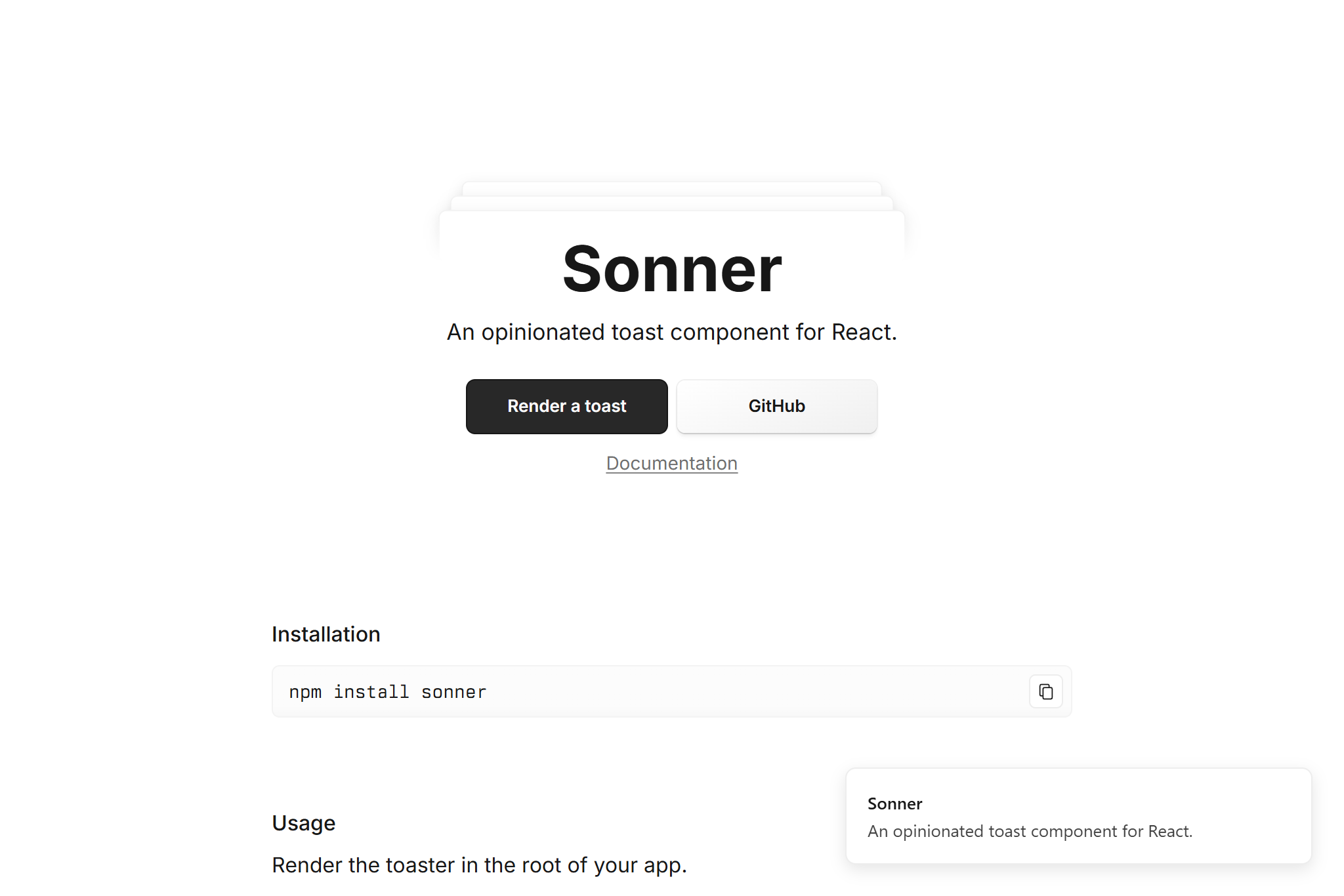Click the copy icon in the code block

point(1045,691)
